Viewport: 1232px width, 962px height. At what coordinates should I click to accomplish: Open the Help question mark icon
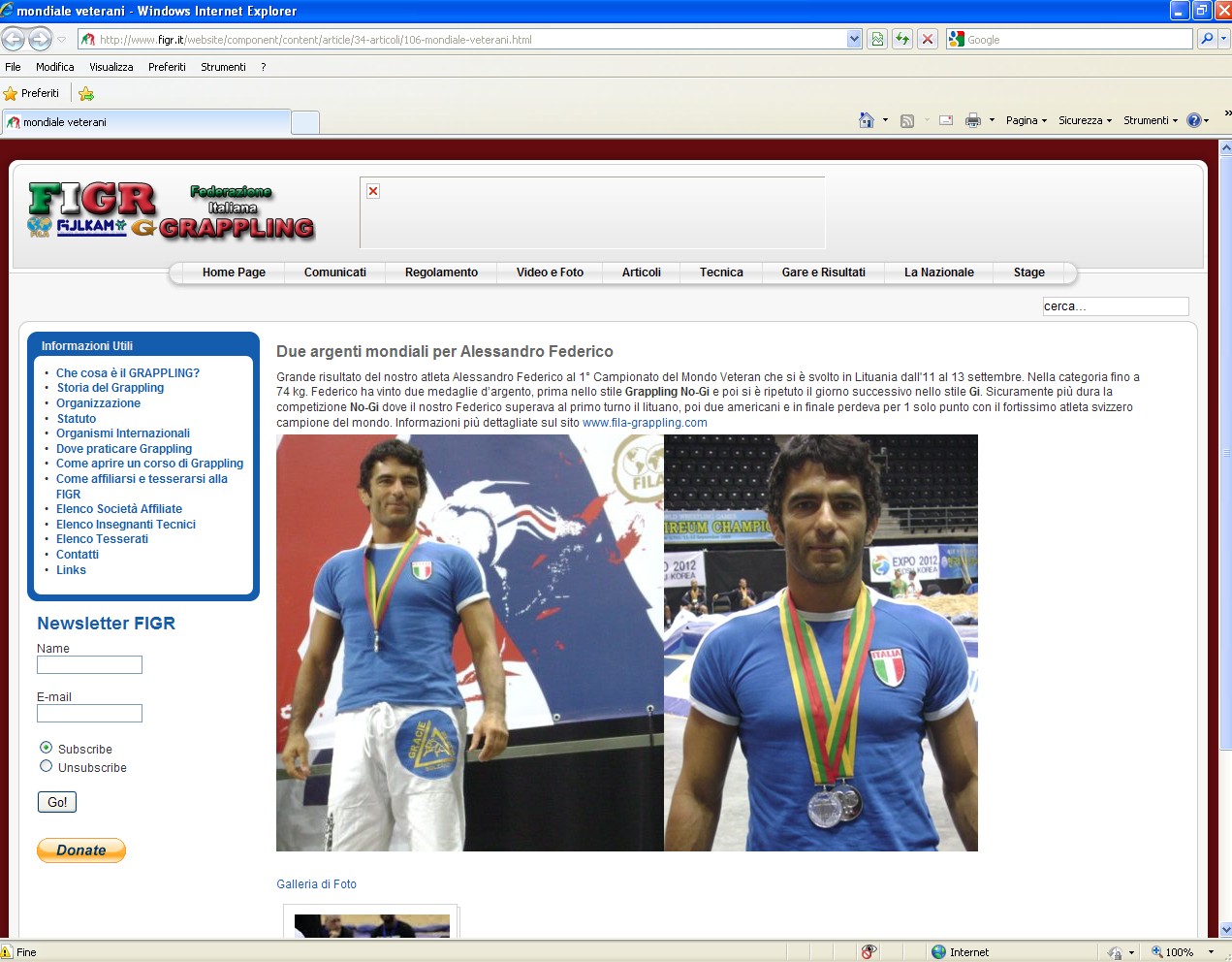(x=1194, y=120)
